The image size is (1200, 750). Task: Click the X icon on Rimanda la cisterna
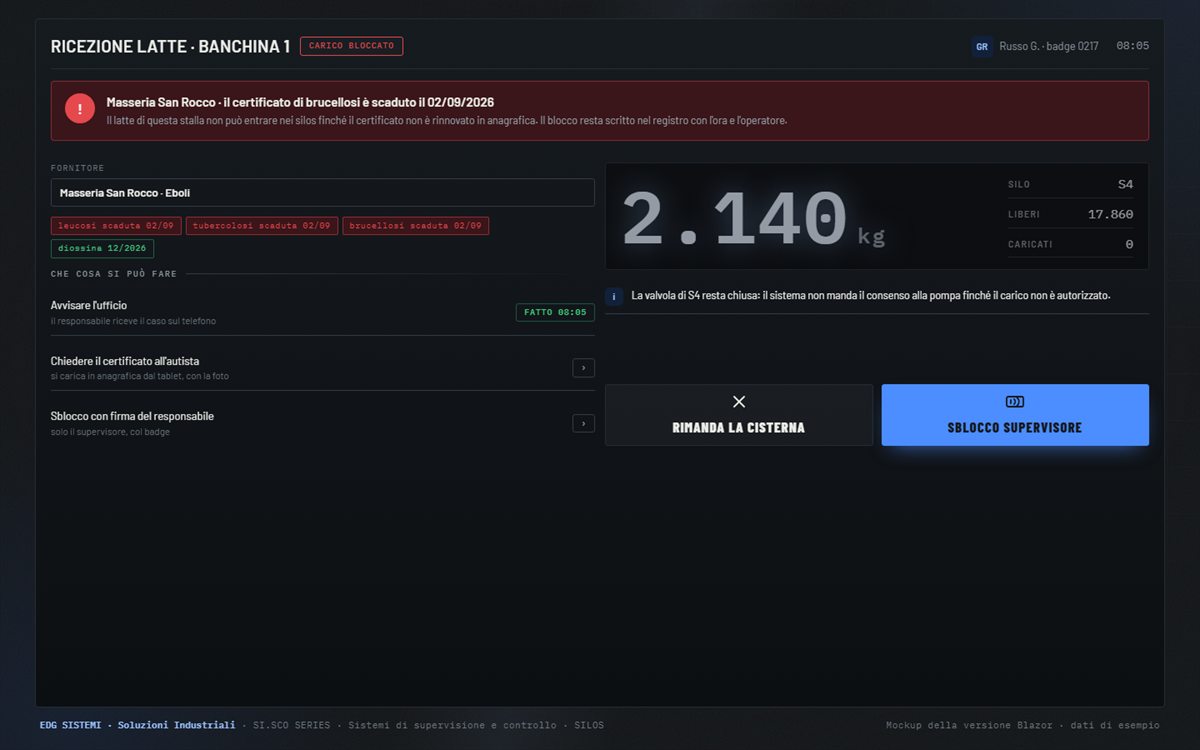coord(739,402)
